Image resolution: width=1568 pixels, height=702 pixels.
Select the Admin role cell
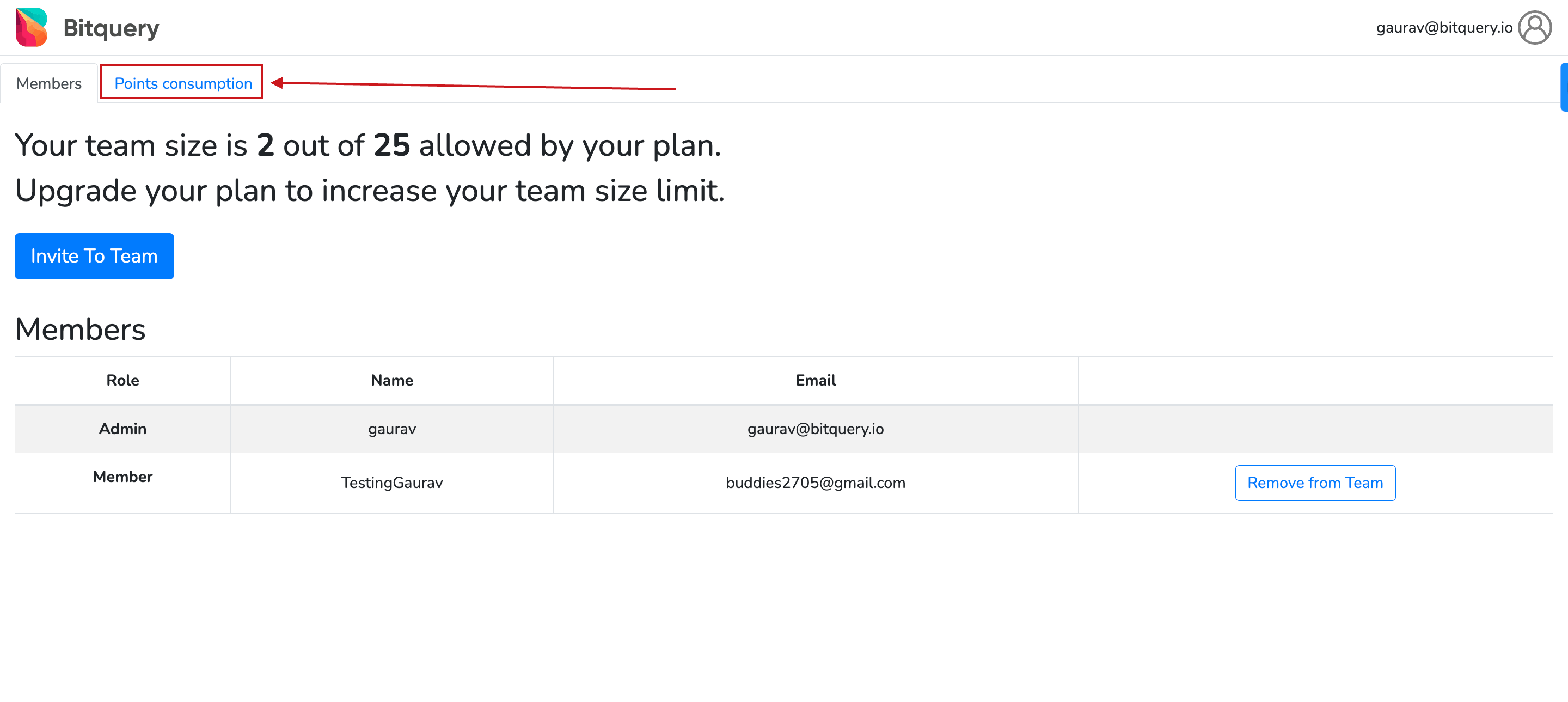[122, 429]
